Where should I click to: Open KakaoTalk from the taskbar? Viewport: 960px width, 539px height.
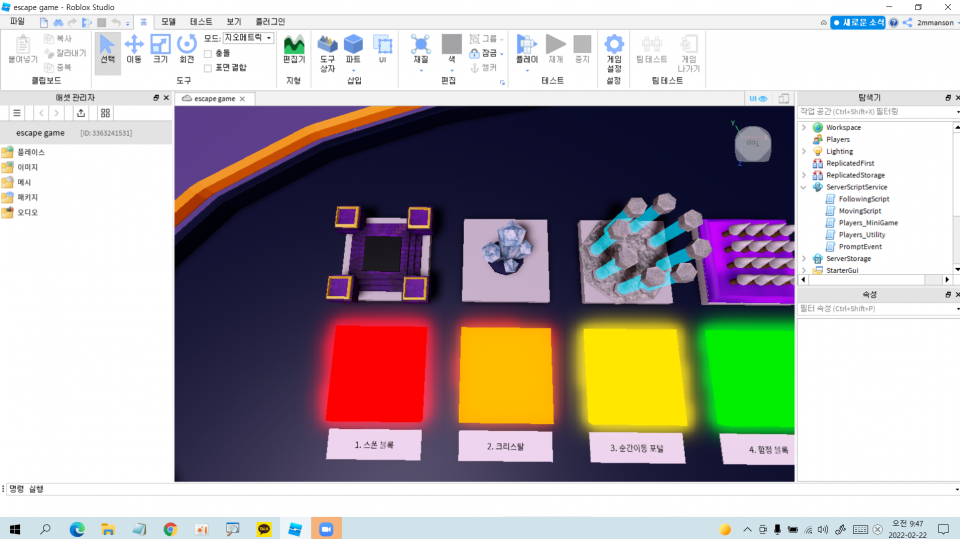pyautogui.click(x=264, y=529)
